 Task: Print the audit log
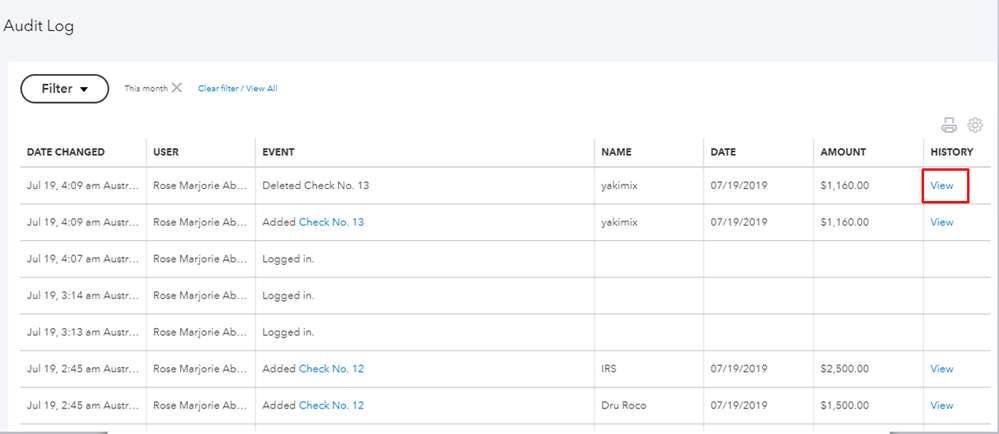click(948, 126)
